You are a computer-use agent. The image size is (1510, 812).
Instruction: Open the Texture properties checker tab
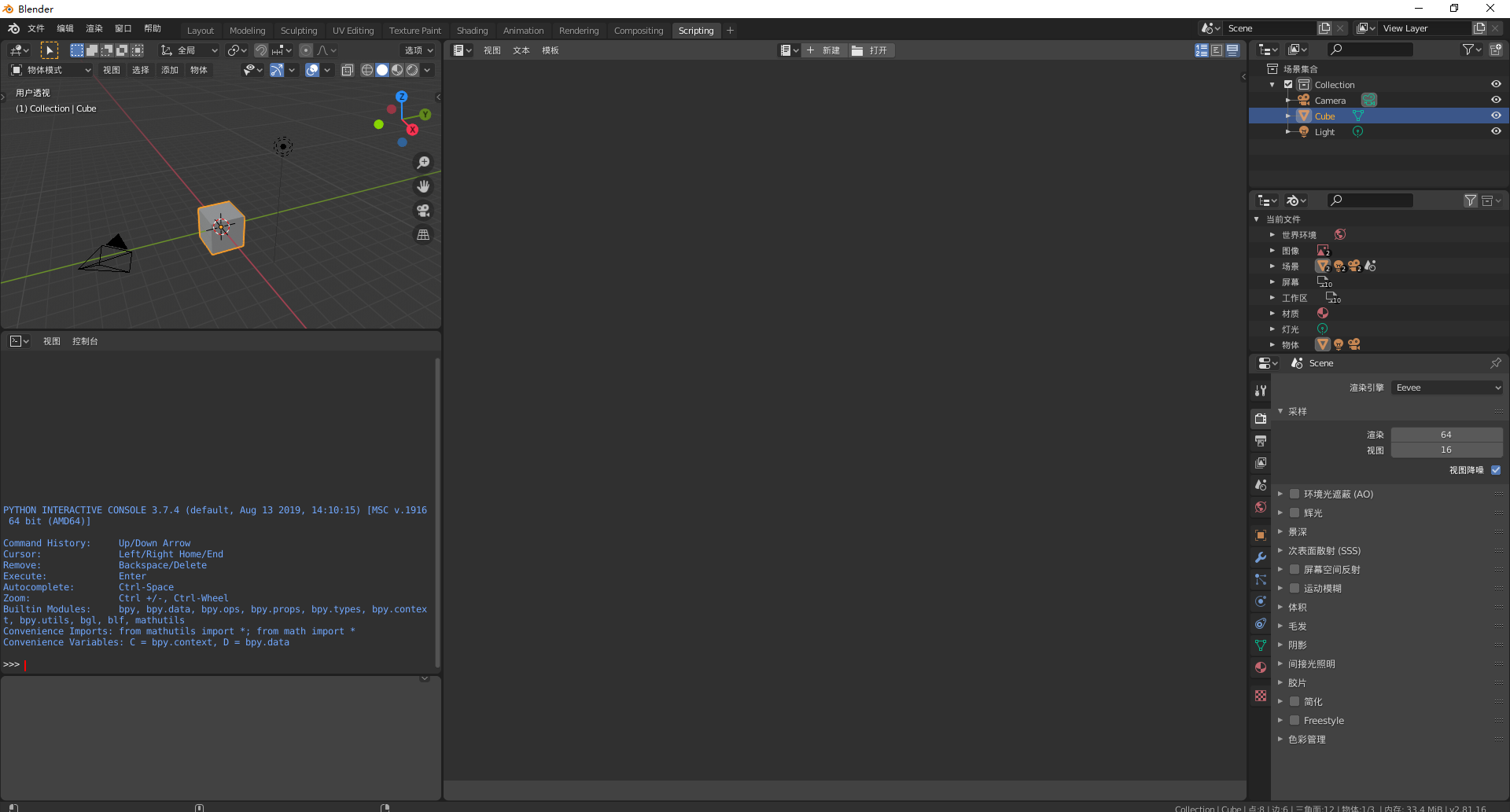pos(1261,695)
